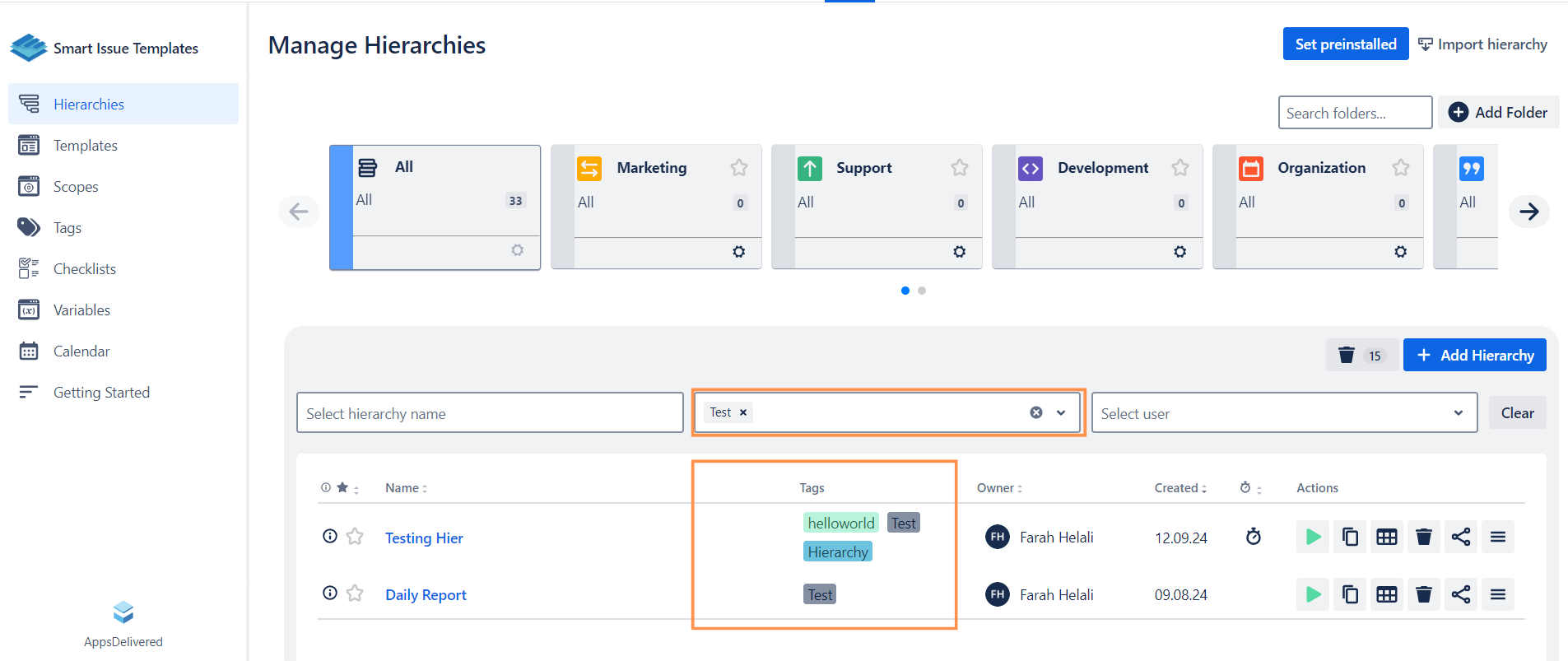Copy the Daily Report hierarchy
Screen dimensions: 1568x661
pos(1350,594)
